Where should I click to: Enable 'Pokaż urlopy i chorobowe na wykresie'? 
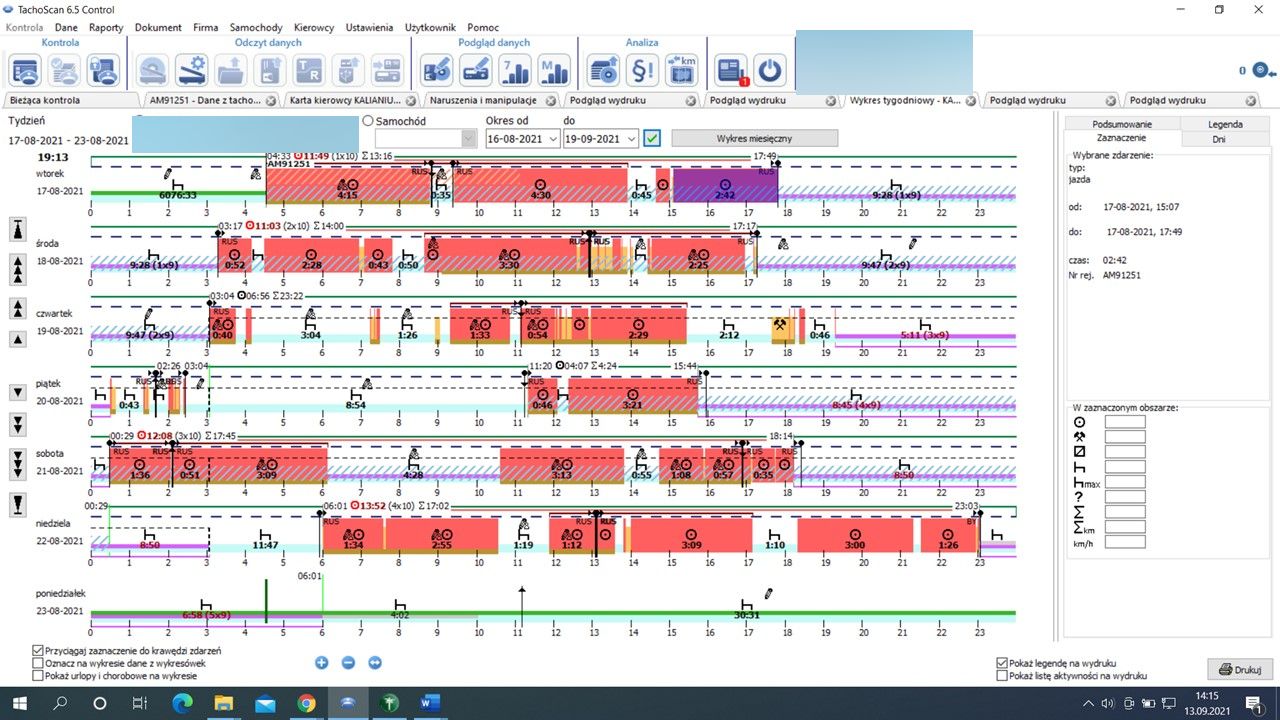click(x=38, y=676)
